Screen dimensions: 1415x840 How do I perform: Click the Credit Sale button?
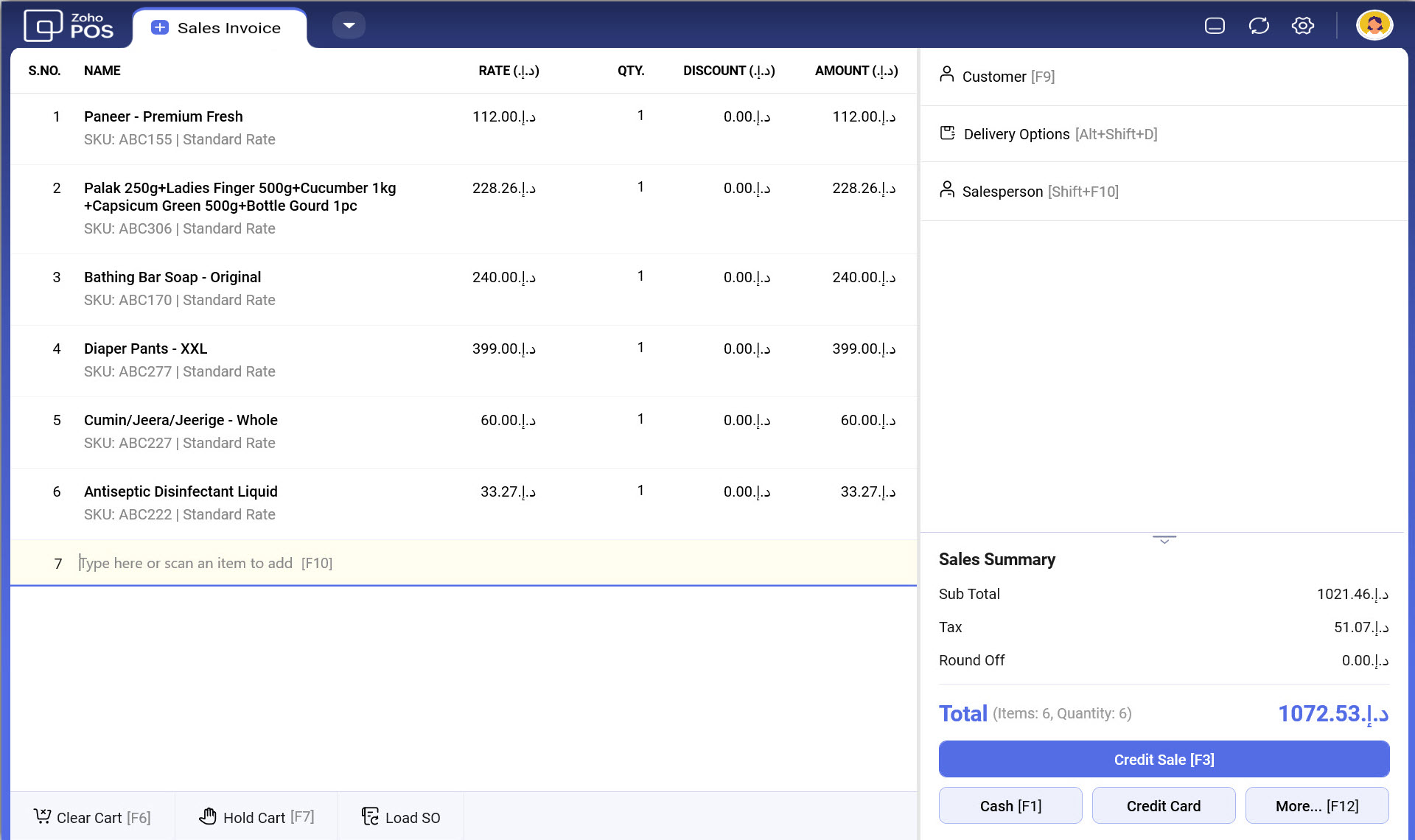1164,760
